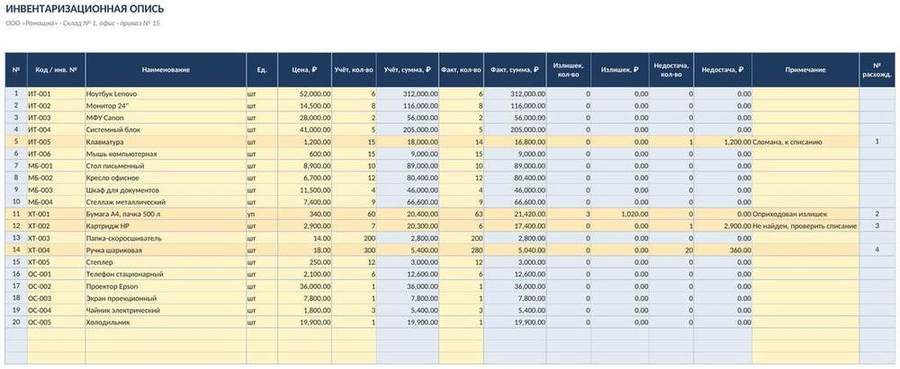Click the item name 'Кресло офисное'
Viewport: 900px width, 369px height.
coord(166,178)
